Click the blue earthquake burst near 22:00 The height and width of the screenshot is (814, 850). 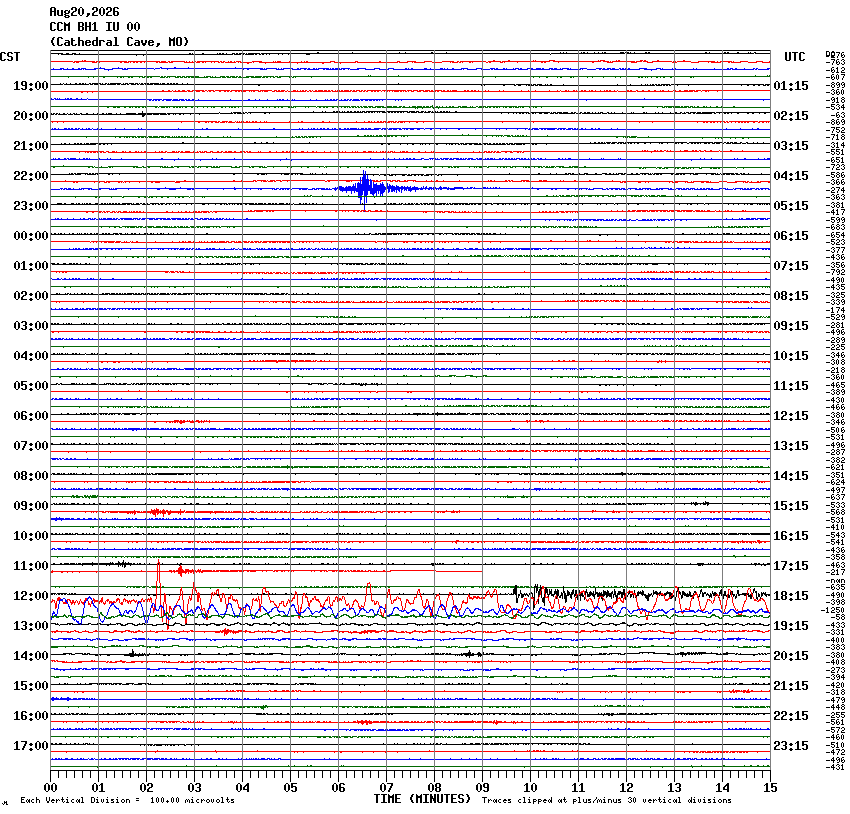pos(364,189)
